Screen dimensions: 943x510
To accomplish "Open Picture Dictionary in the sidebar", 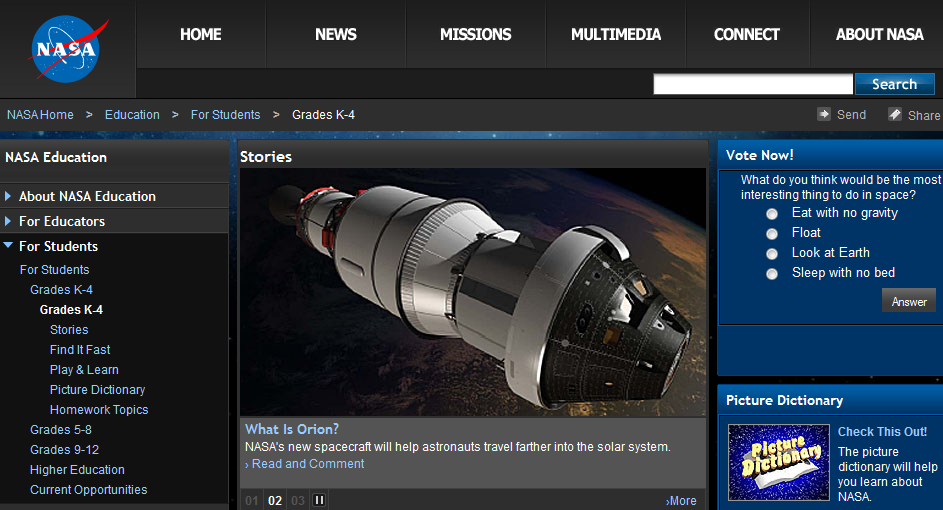I will pos(97,389).
